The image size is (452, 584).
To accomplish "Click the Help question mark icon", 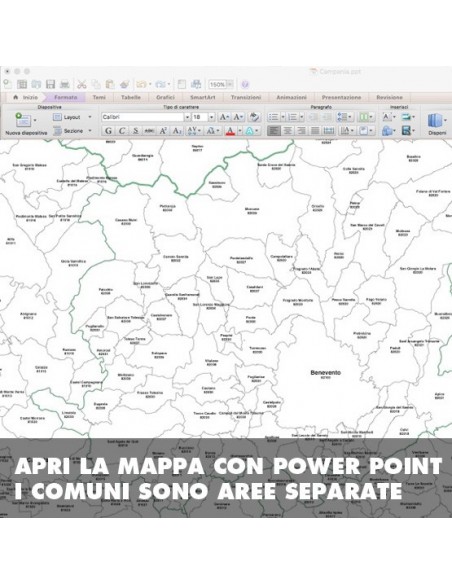I will click(x=245, y=85).
